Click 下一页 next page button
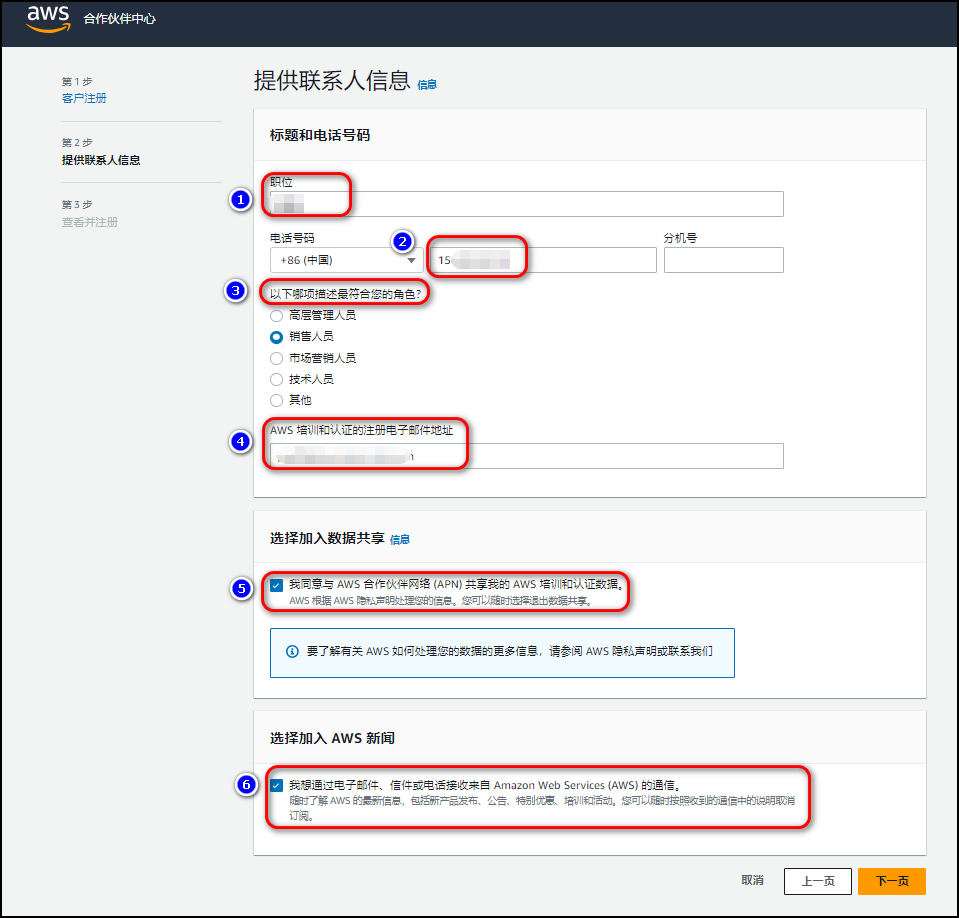Image resolution: width=959 pixels, height=918 pixels. click(892, 881)
